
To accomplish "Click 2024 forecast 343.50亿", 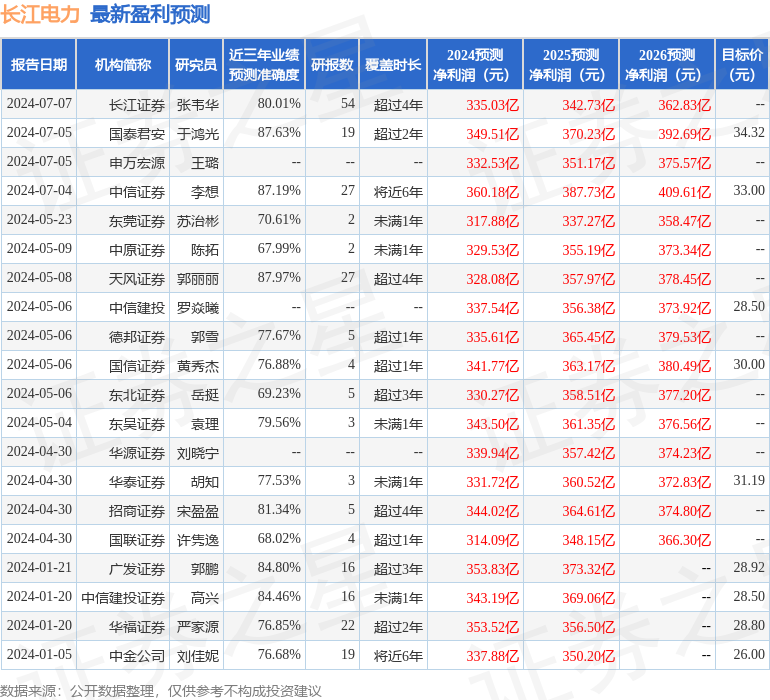I will pyautogui.click(x=493, y=423).
